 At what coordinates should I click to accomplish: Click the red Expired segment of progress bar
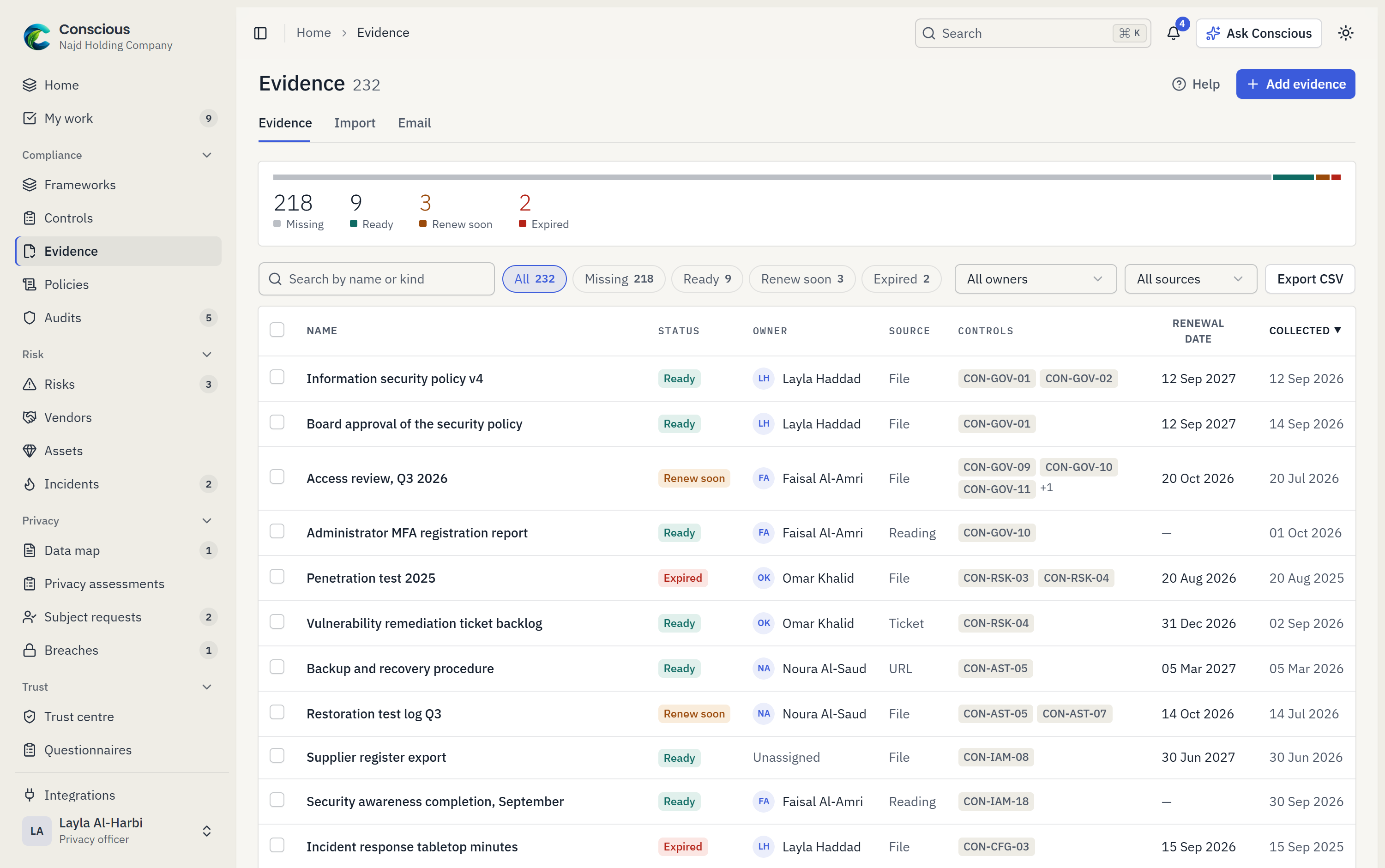pos(1336,178)
